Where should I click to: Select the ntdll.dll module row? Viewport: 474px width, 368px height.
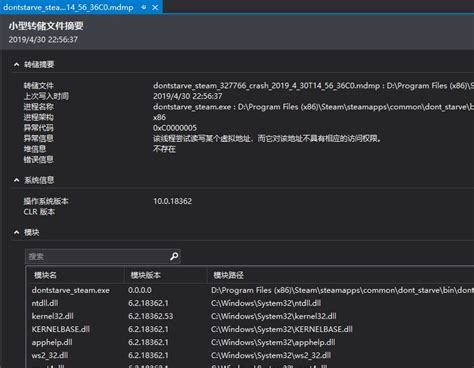[x=251, y=303]
